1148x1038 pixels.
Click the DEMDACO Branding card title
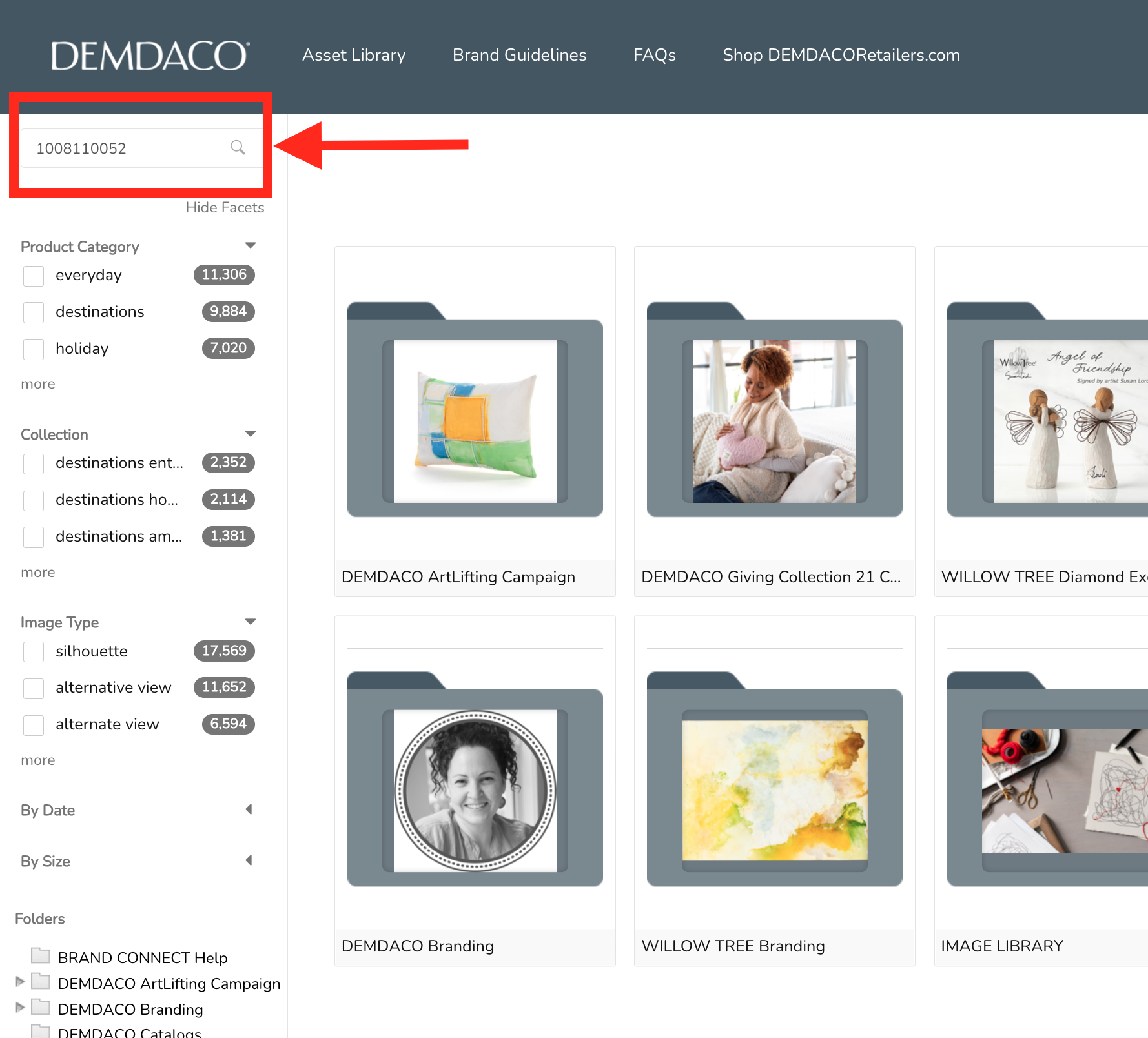(x=418, y=946)
